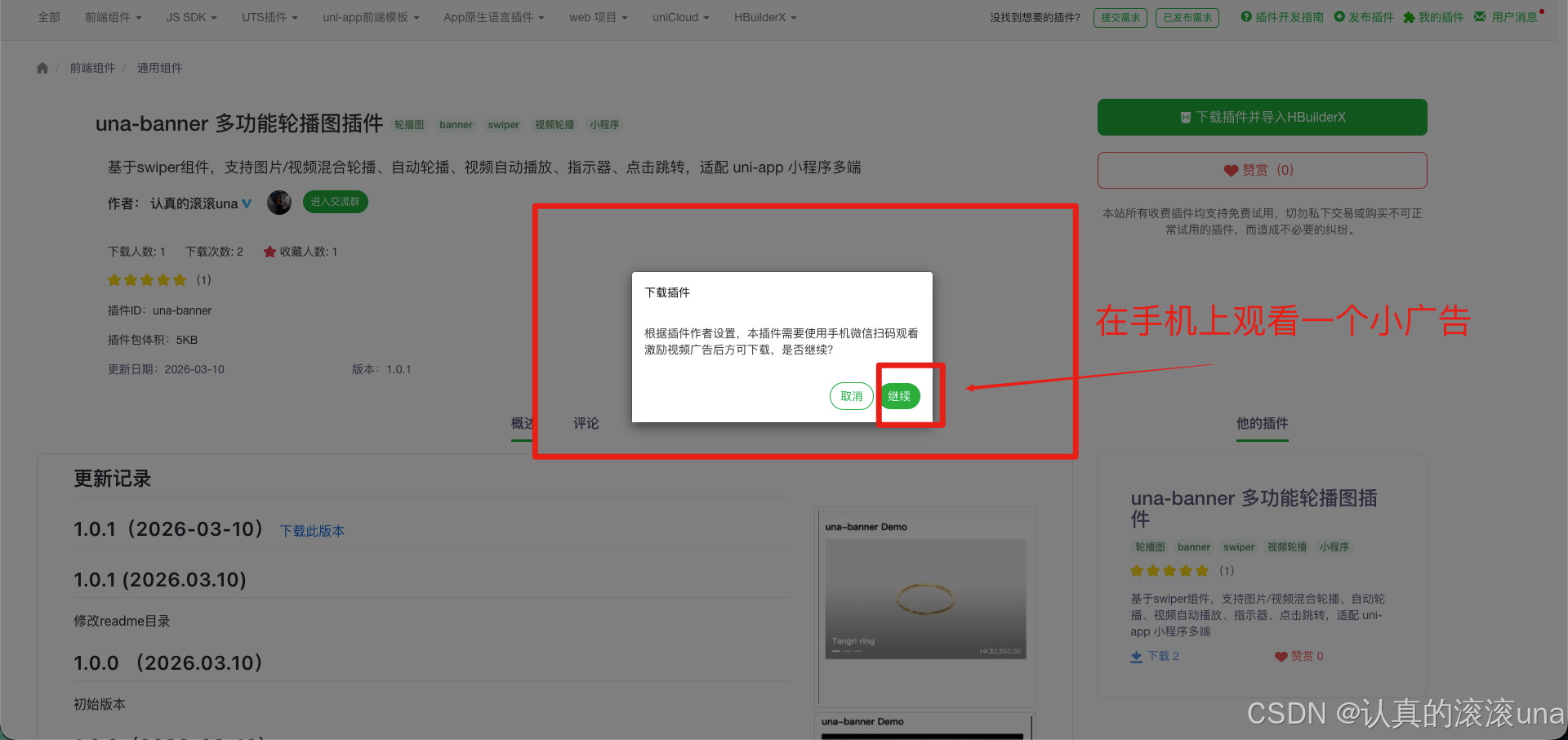Click 继续 button in download dialog
Viewport: 1568px width, 740px height.
tap(899, 396)
